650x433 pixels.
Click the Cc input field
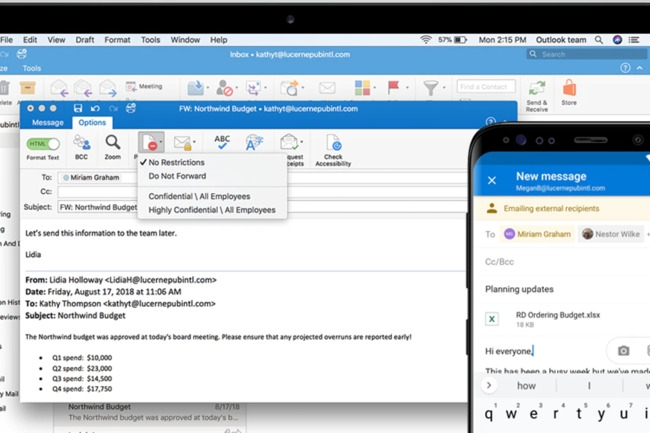pyautogui.click(x=263, y=192)
